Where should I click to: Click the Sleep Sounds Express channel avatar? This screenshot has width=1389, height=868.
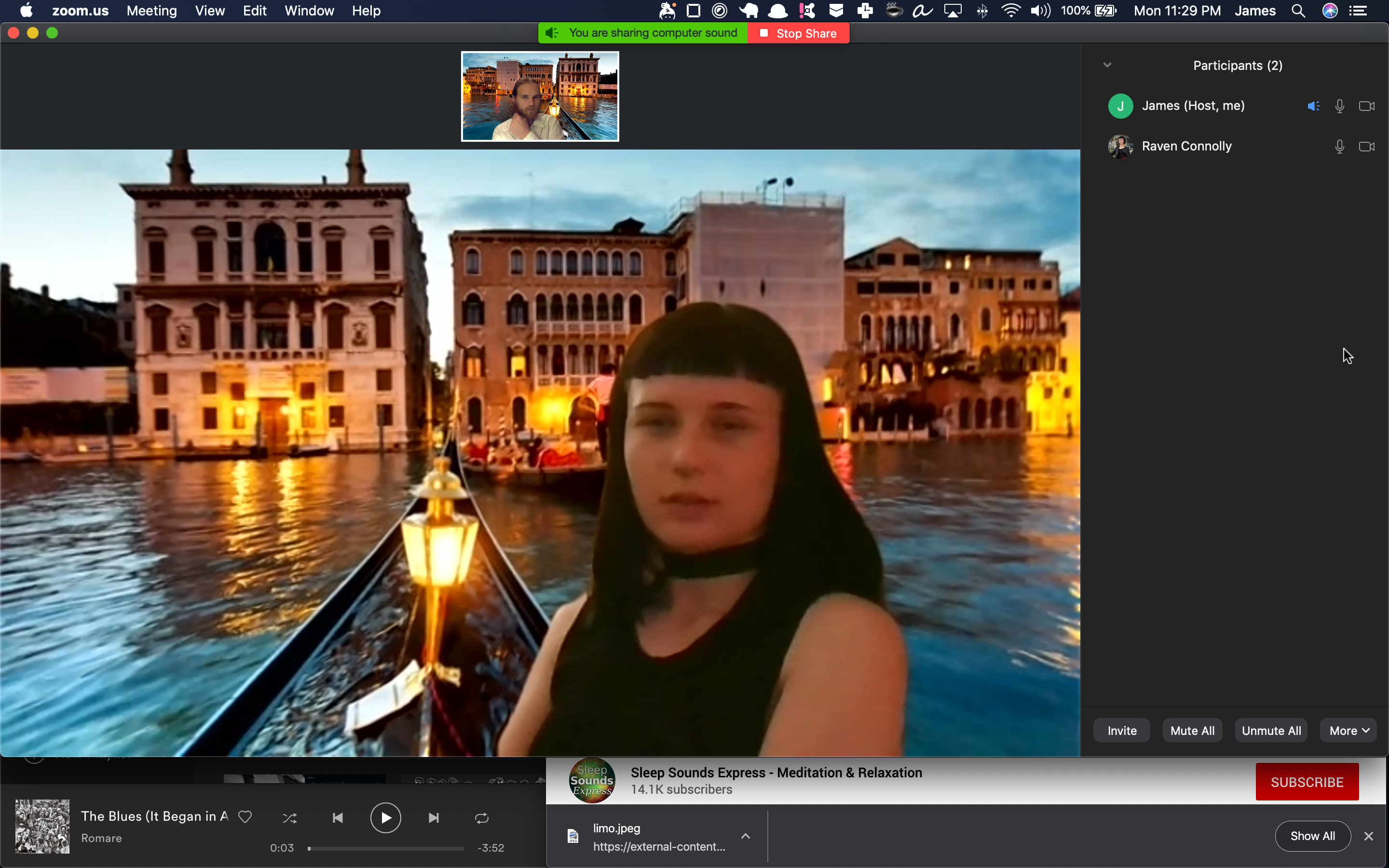[x=592, y=781]
